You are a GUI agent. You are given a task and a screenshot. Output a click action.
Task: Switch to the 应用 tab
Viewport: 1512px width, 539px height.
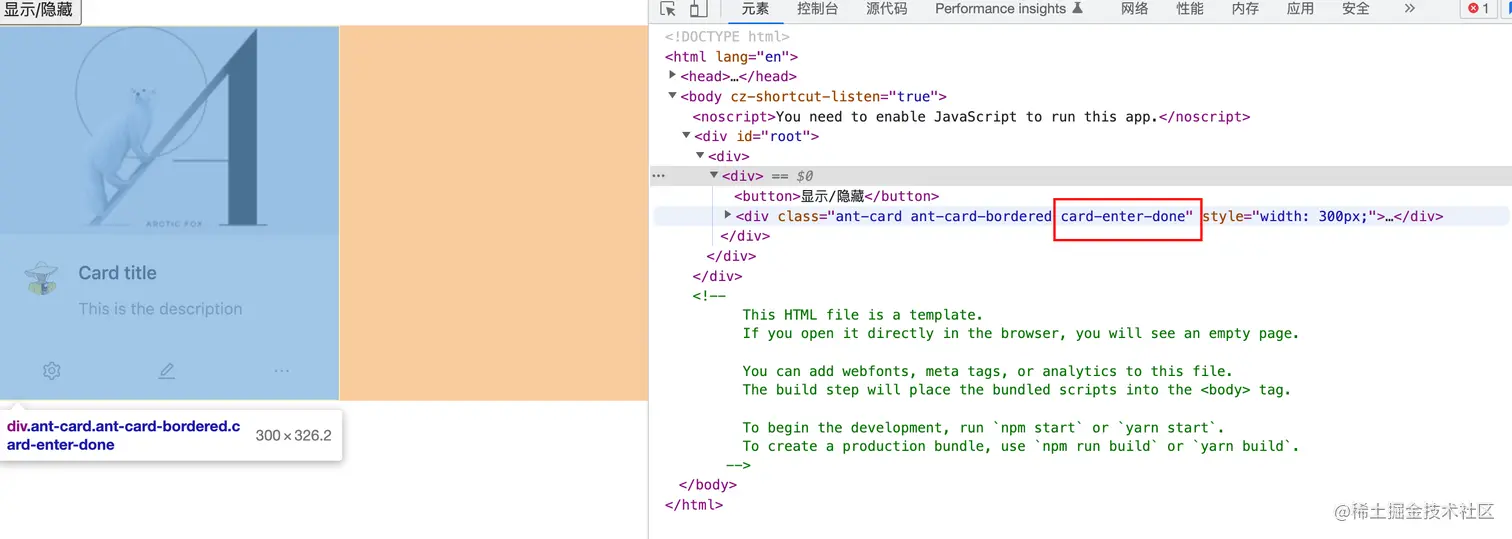1300,9
